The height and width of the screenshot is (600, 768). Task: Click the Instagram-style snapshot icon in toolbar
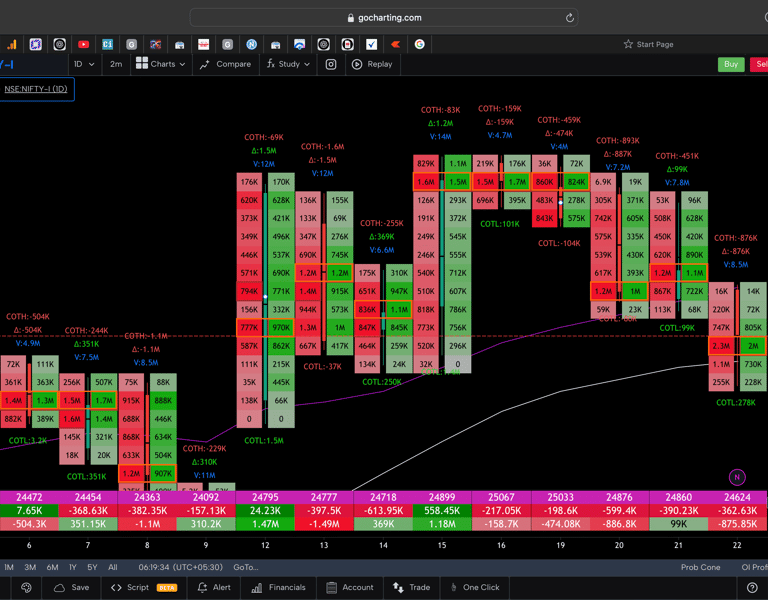click(331, 64)
